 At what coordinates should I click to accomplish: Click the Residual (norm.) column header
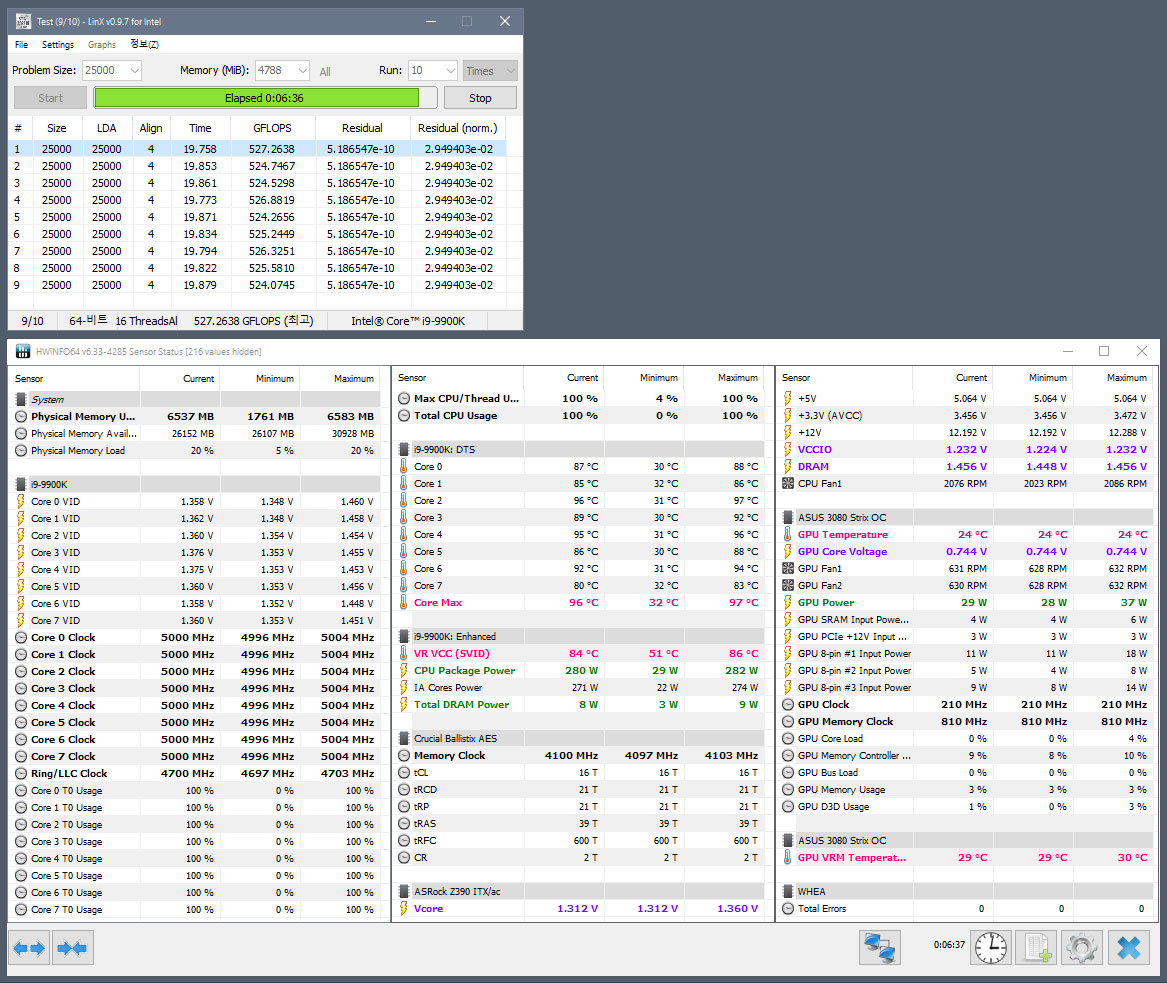coord(458,128)
